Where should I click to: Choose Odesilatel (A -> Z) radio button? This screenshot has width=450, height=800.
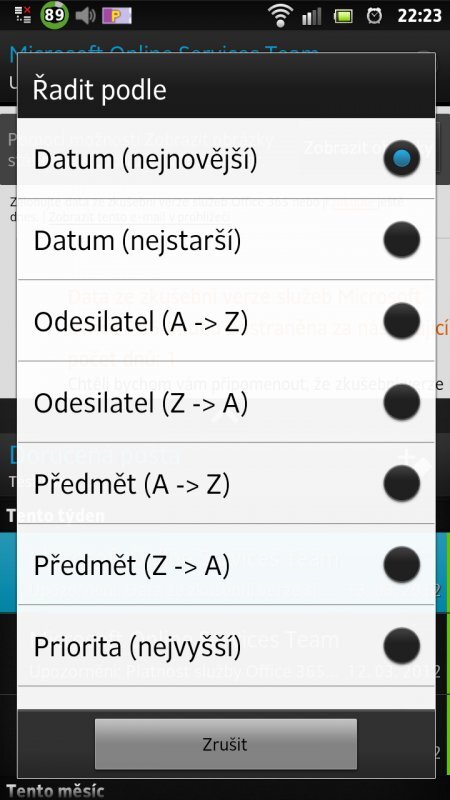[x=402, y=321]
